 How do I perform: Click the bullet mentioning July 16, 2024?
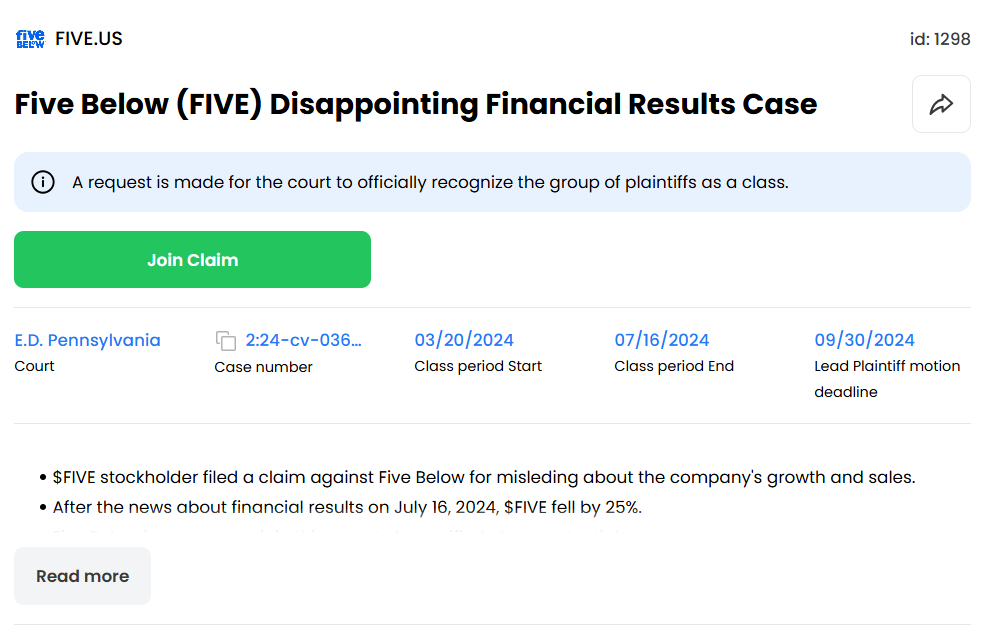click(347, 507)
